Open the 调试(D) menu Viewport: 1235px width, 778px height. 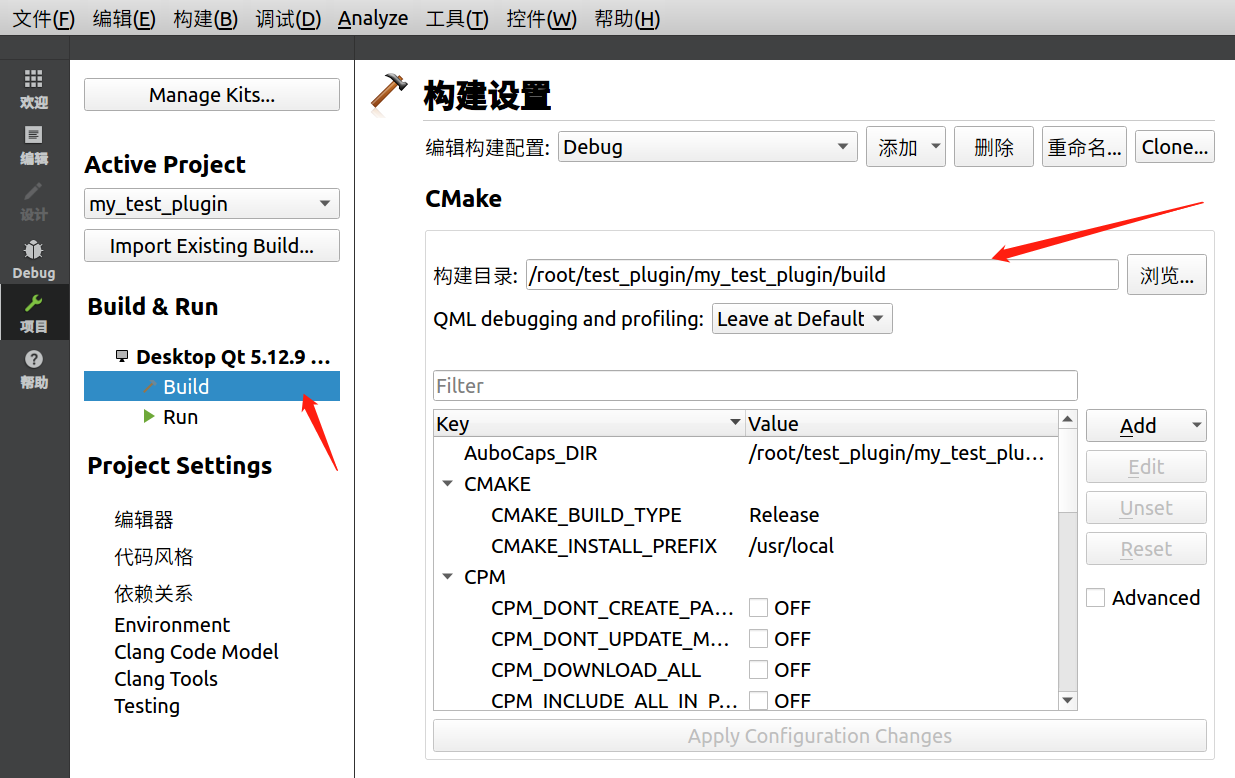(288, 18)
